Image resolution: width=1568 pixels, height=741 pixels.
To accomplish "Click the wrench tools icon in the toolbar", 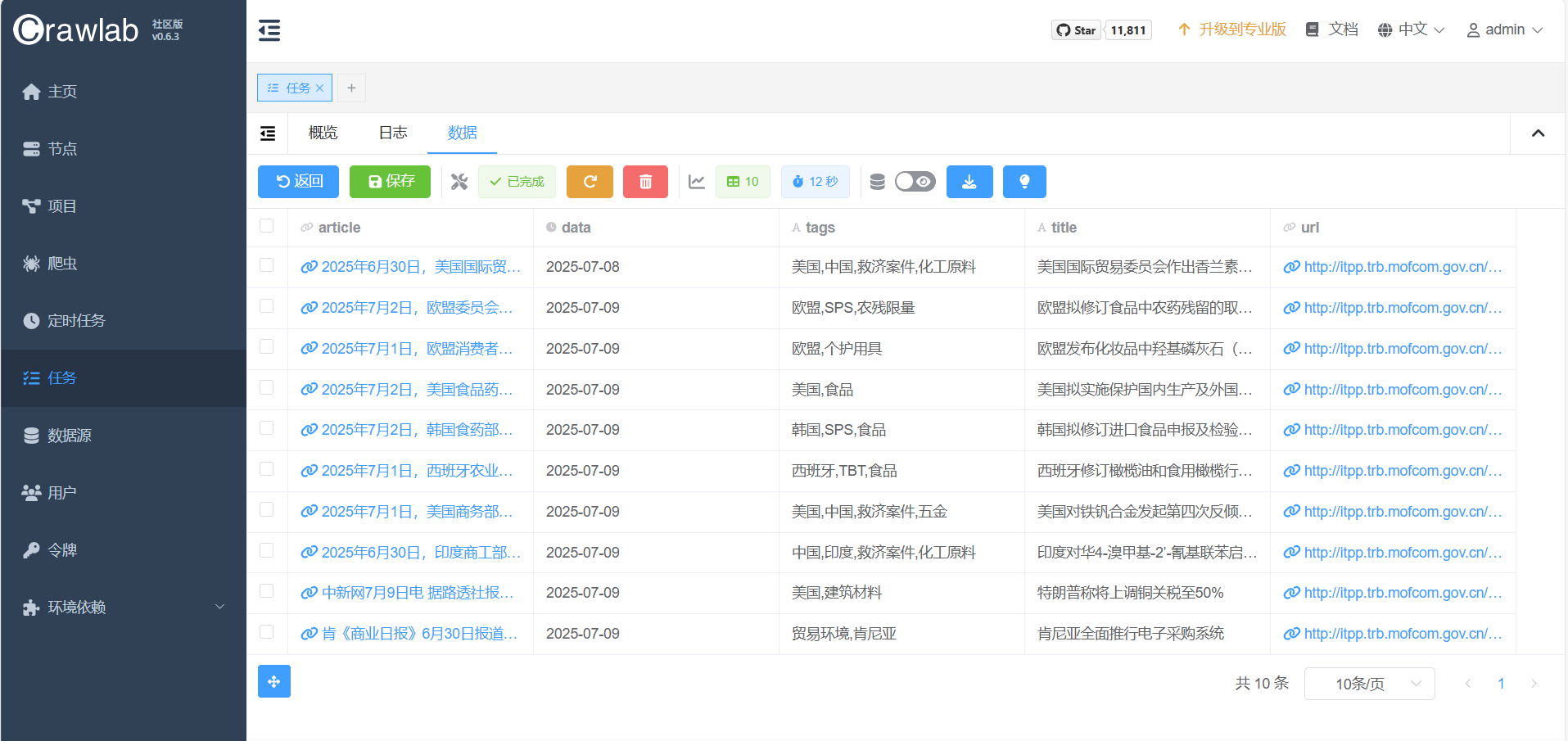I will [x=459, y=181].
